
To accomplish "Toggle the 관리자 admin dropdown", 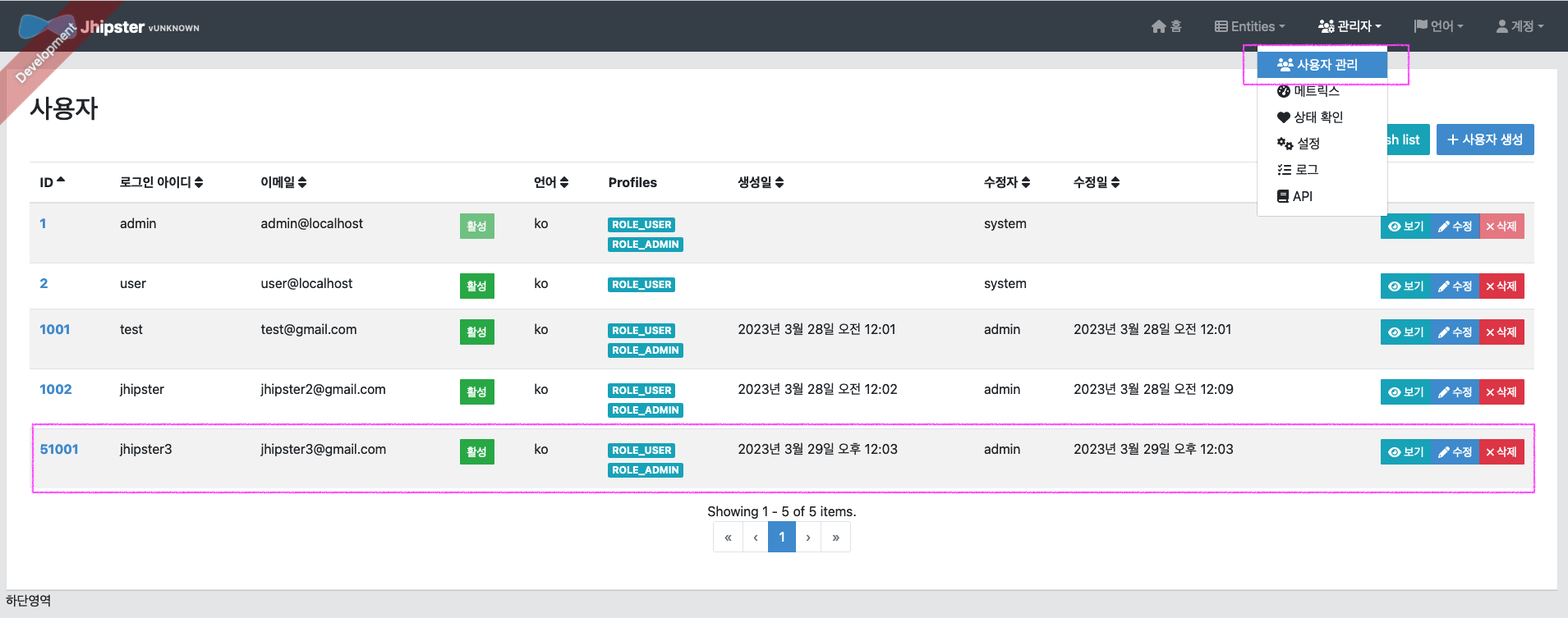I will [x=1350, y=26].
